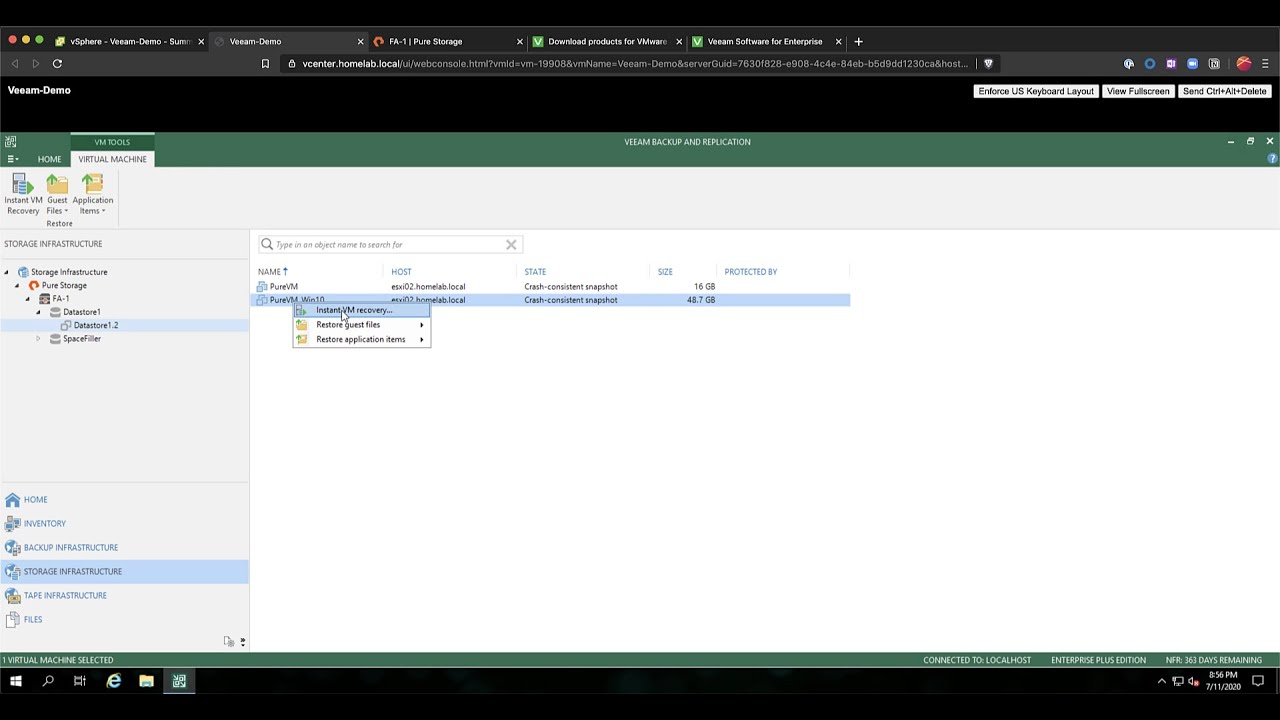Clear the search box with X
This screenshot has height=720, width=1280.
point(511,244)
